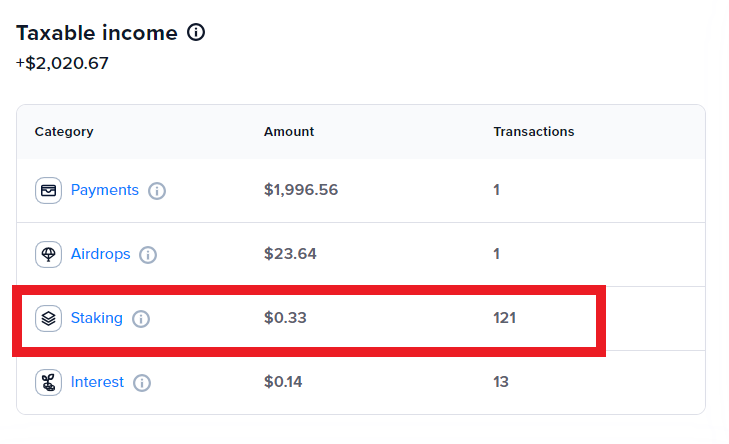
Task: Open the Payments category link
Action: (x=104, y=190)
